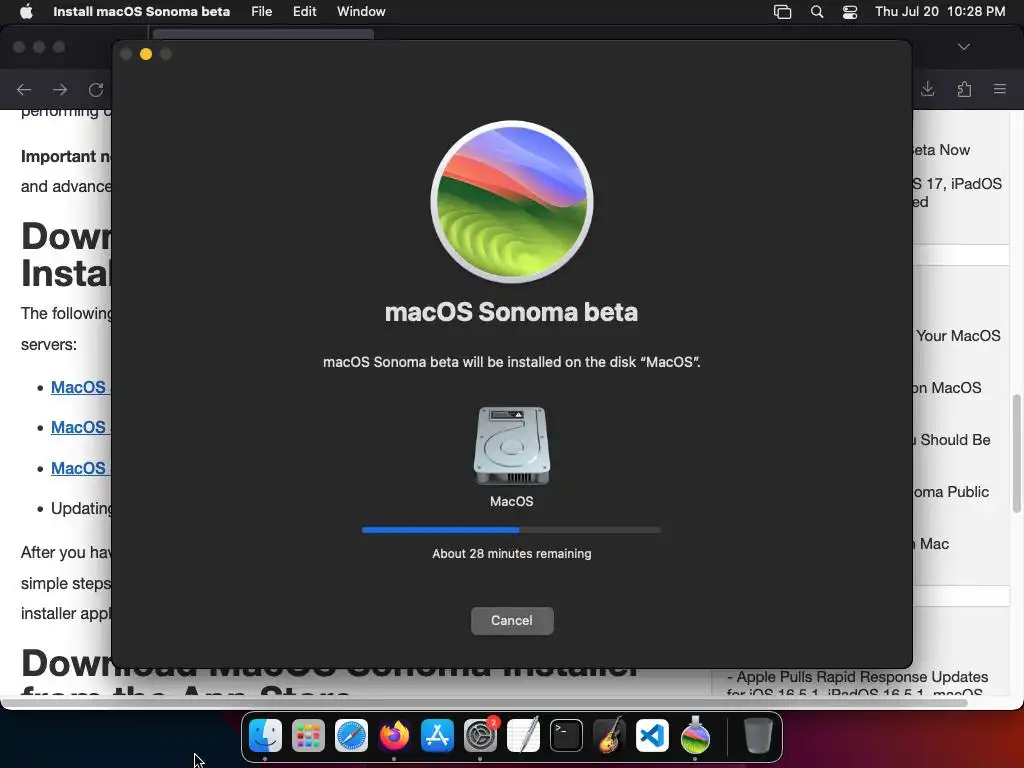Open Terminal from the Dock
The image size is (1024, 768).
point(566,735)
